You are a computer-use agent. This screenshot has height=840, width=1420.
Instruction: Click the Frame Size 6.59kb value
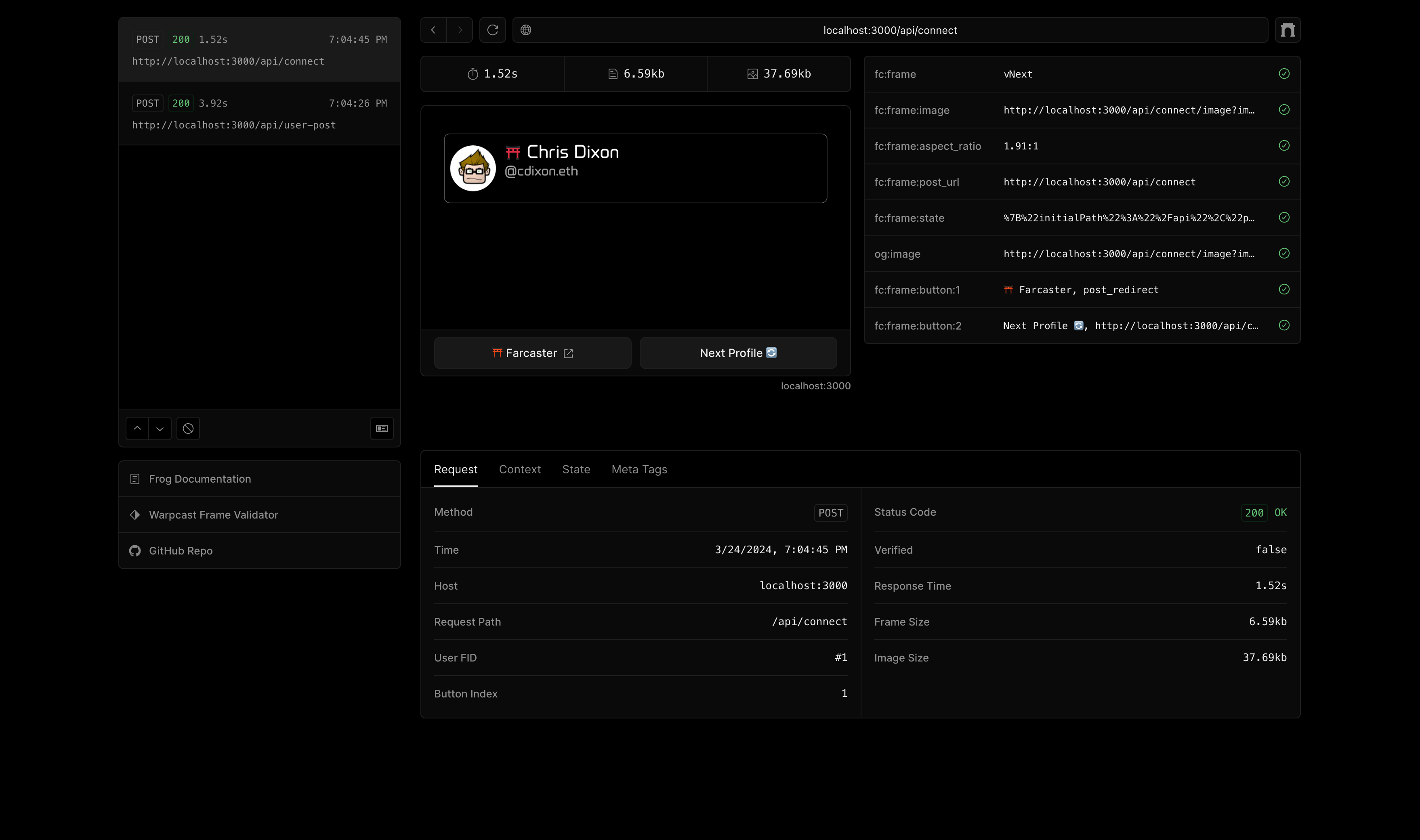pyautogui.click(x=1268, y=622)
